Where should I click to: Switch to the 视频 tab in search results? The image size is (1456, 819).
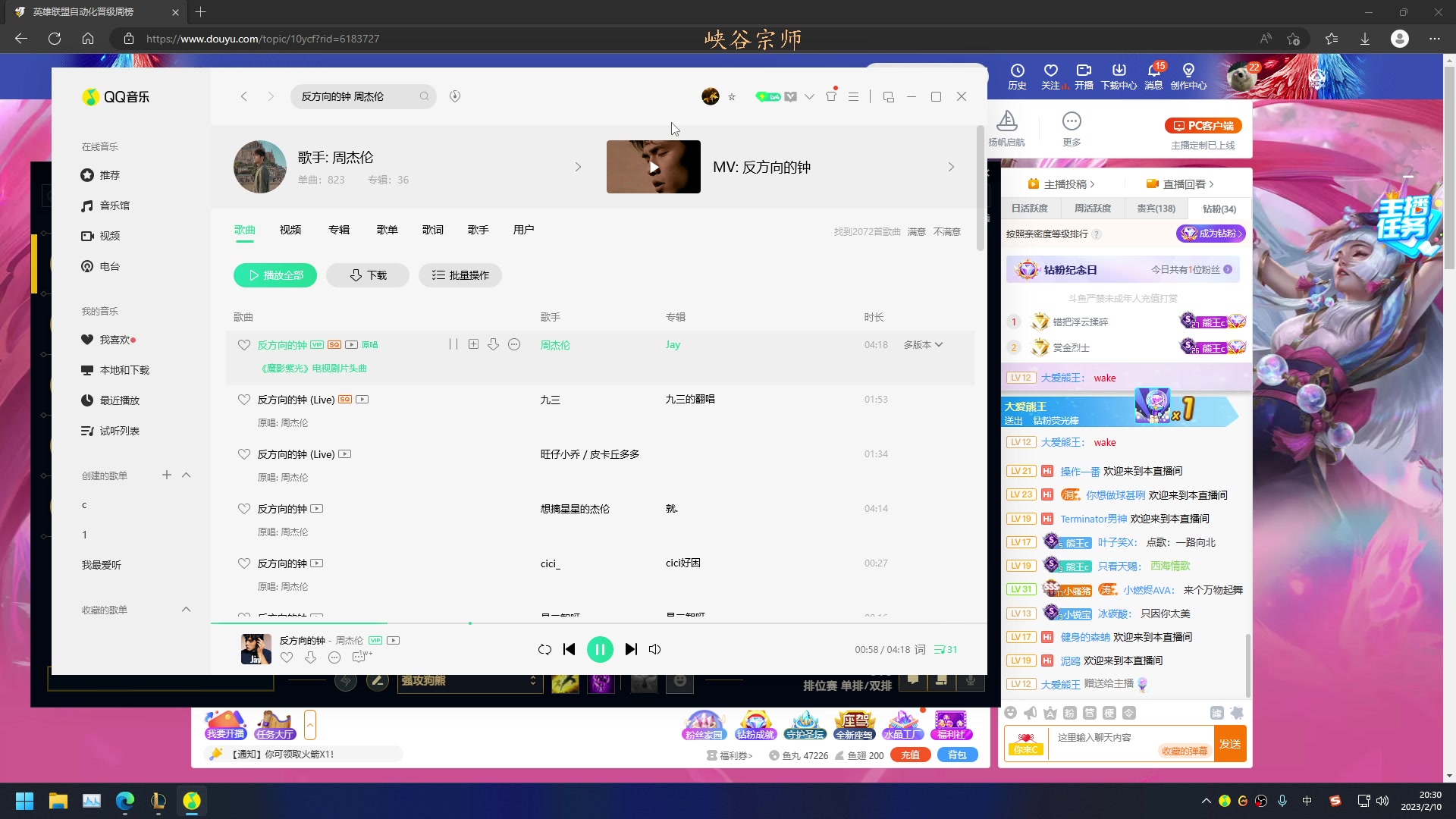[x=289, y=230]
